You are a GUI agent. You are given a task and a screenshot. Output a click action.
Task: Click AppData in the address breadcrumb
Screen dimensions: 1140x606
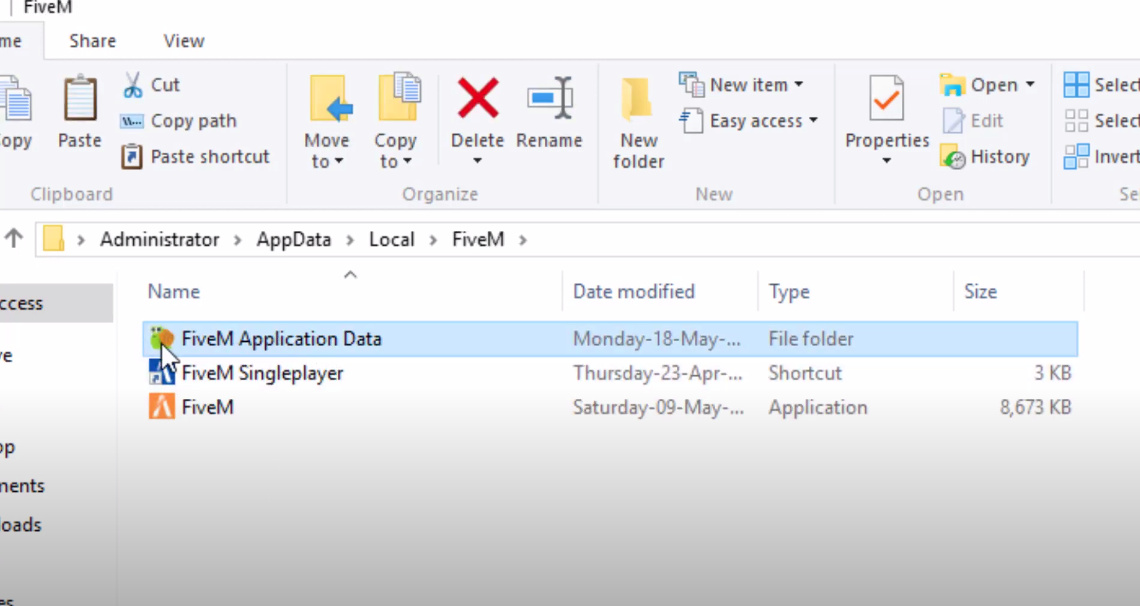point(293,240)
